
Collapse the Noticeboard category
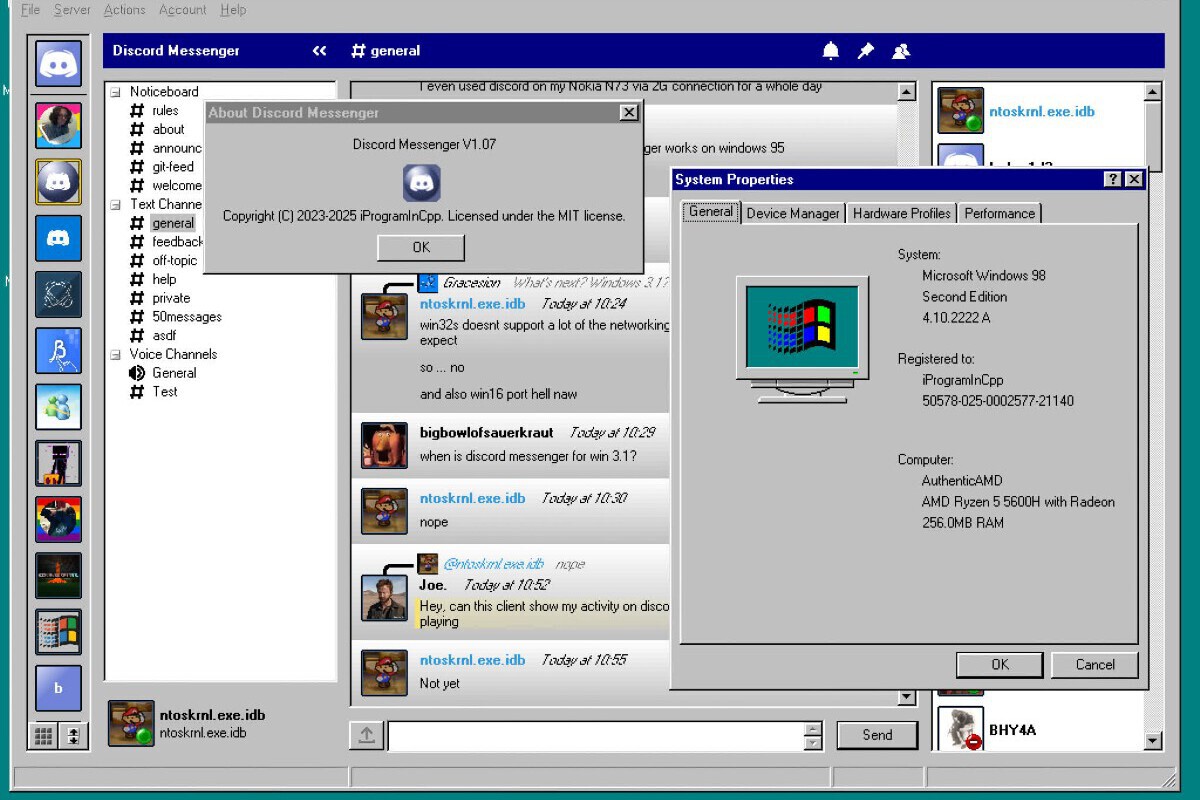115,92
